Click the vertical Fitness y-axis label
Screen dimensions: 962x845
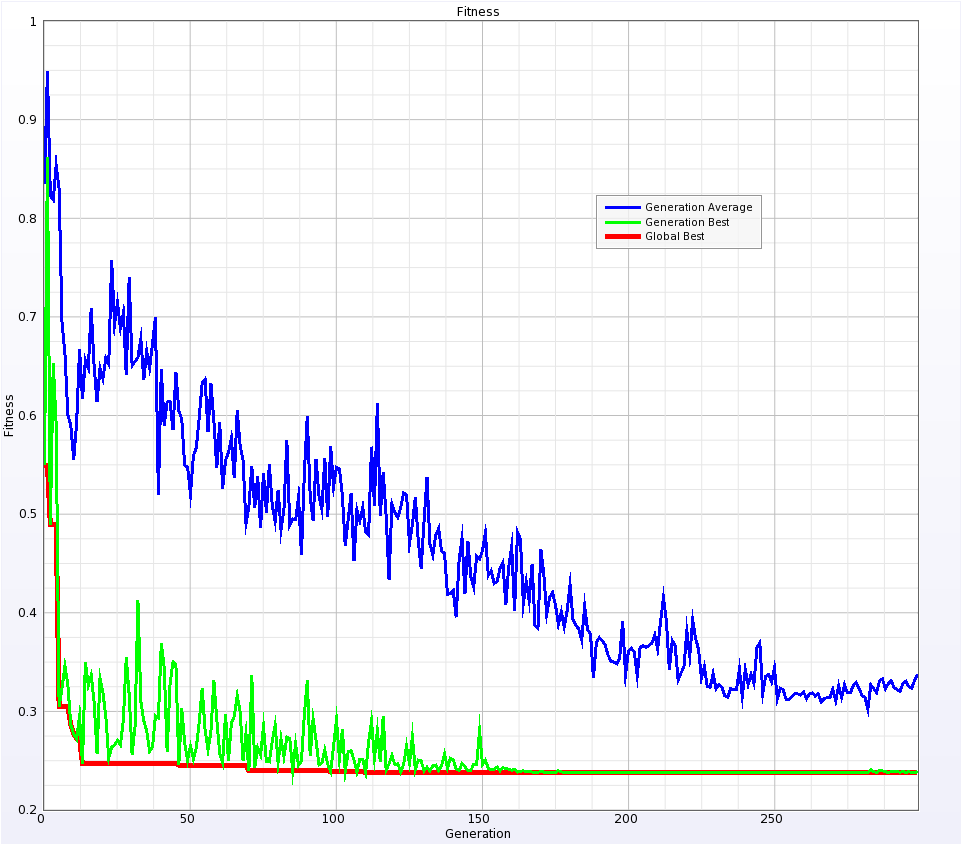(9, 415)
